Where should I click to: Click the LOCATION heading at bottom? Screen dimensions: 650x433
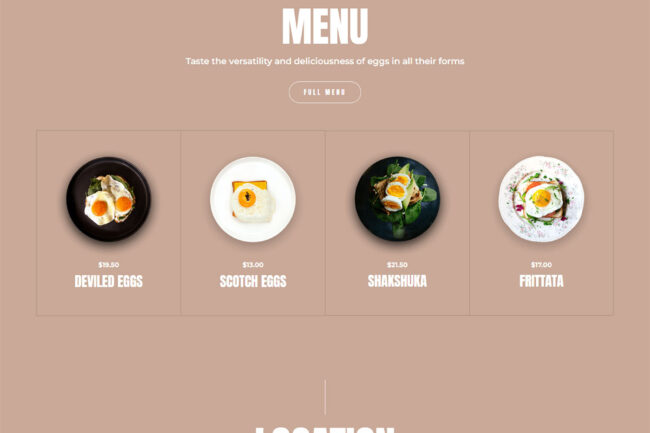coord(325,430)
